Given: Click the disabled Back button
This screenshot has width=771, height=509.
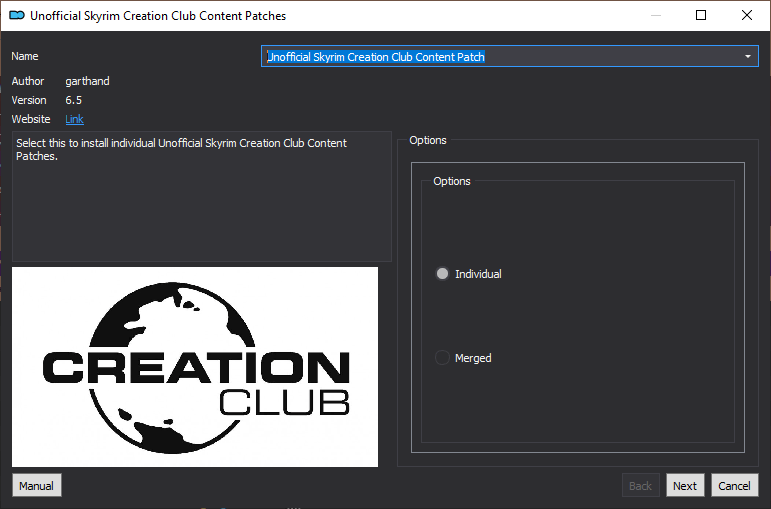Looking at the screenshot, I should tap(640, 486).
